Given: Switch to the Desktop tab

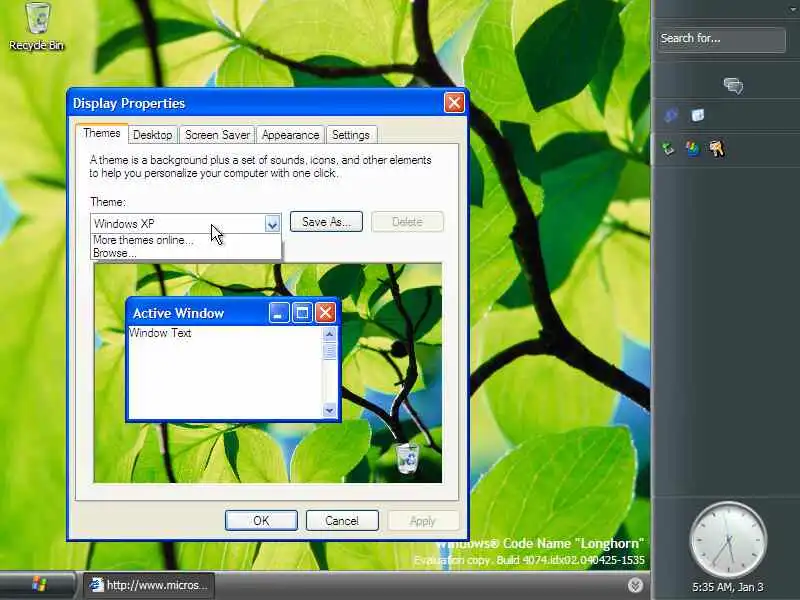Looking at the screenshot, I should pyautogui.click(x=153, y=135).
